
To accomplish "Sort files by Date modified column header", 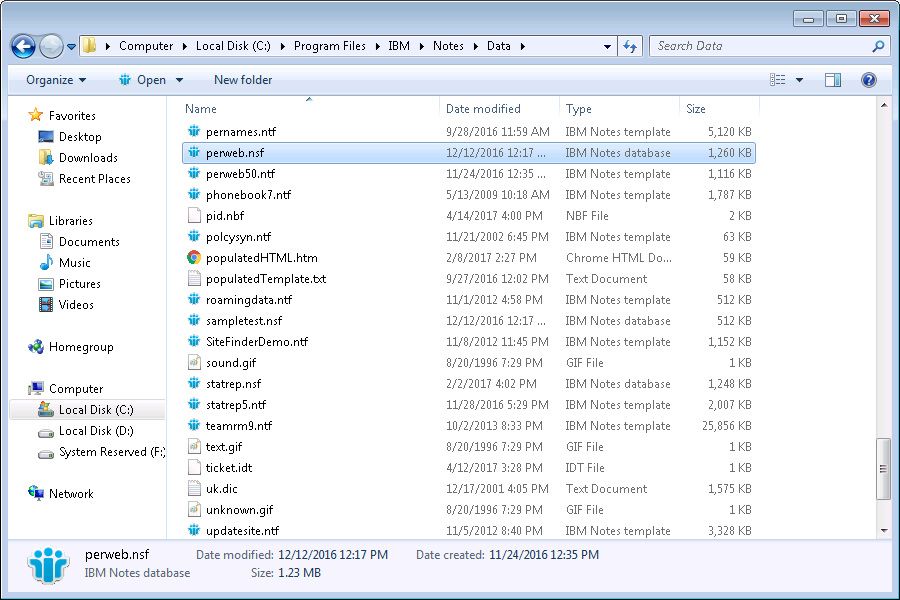I will [x=483, y=109].
